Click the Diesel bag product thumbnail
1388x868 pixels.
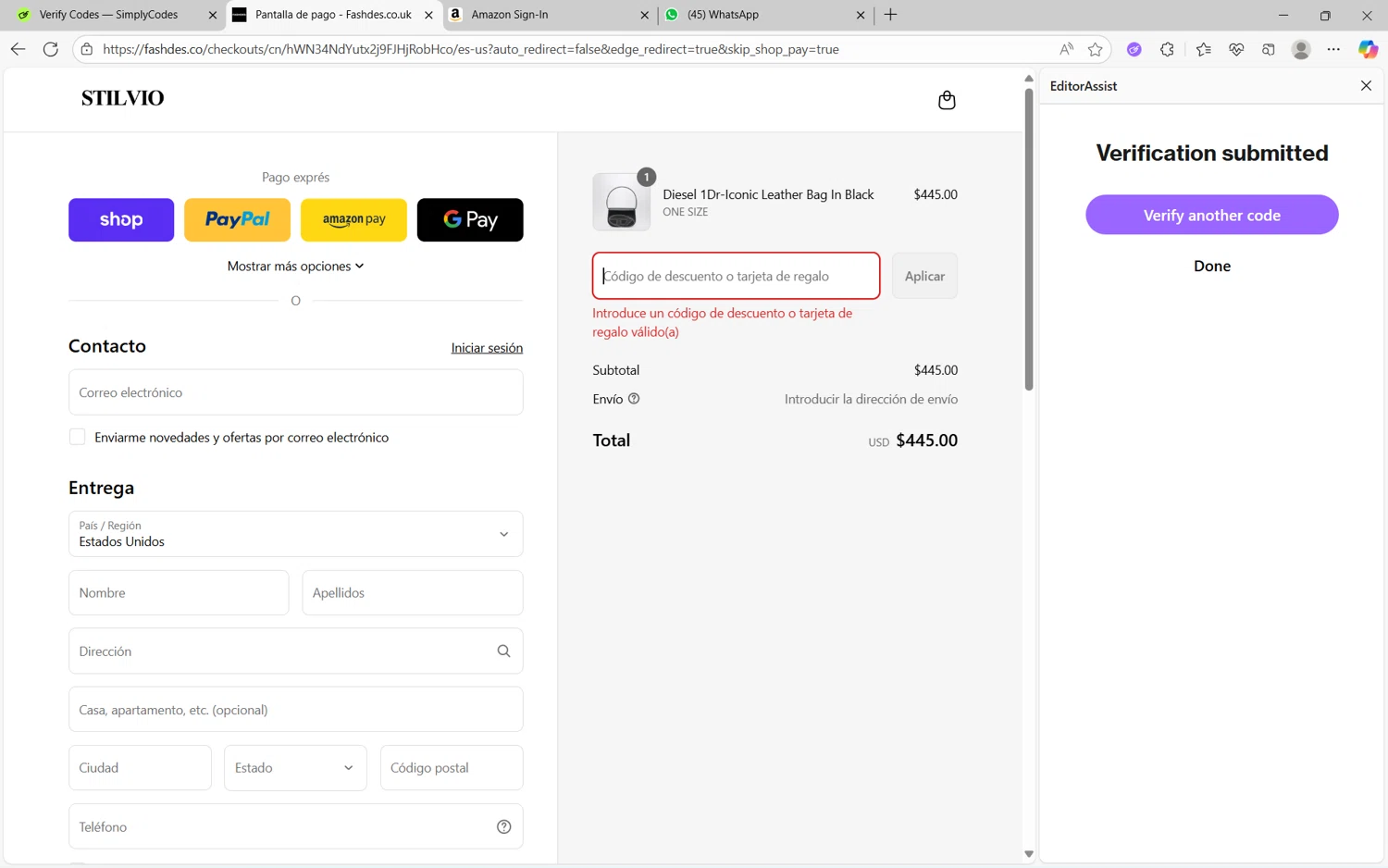(621, 202)
